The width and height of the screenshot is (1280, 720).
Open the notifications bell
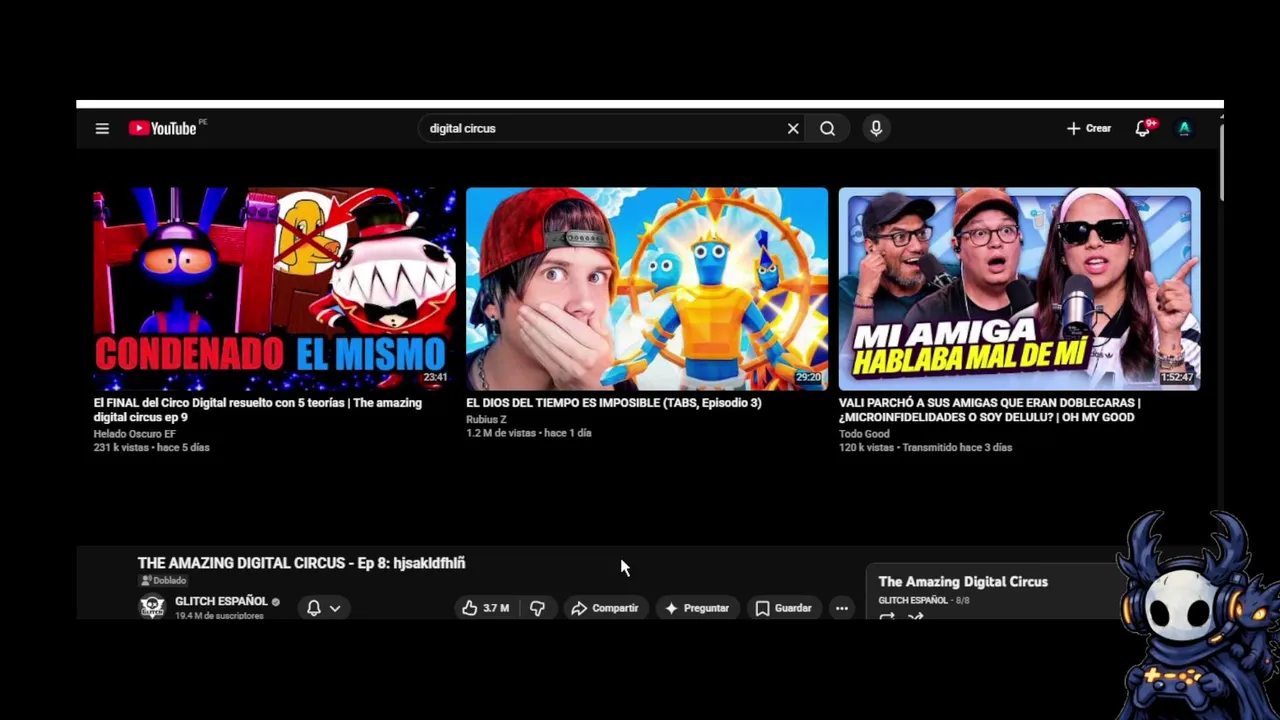click(1143, 128)
